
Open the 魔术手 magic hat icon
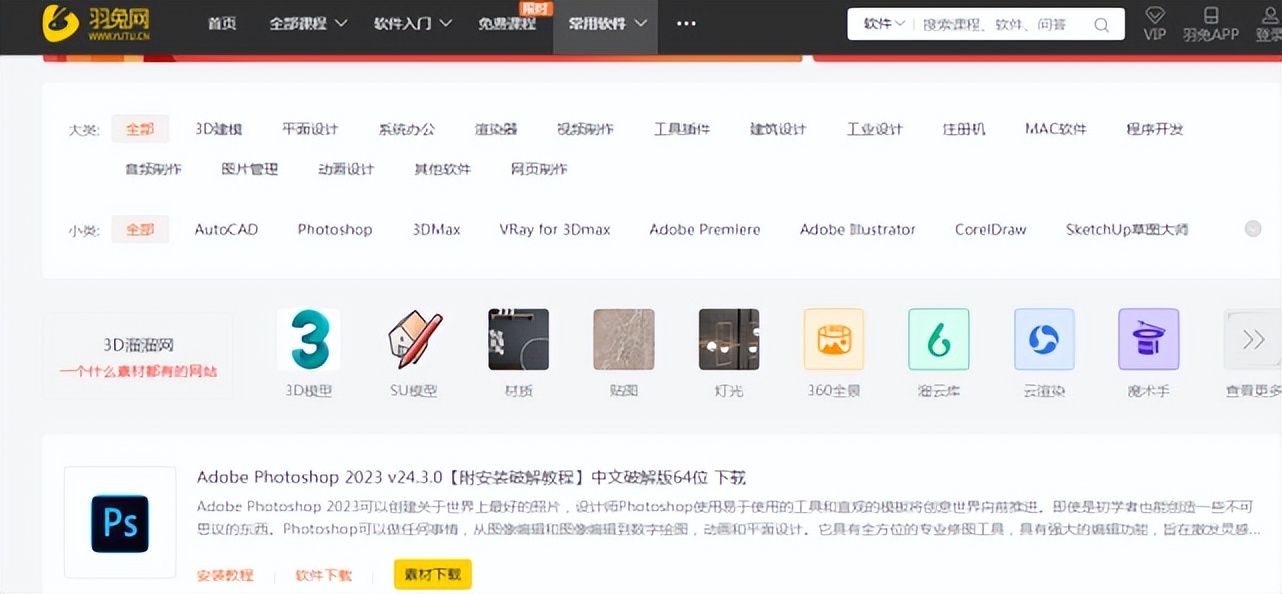(1148, 339)
